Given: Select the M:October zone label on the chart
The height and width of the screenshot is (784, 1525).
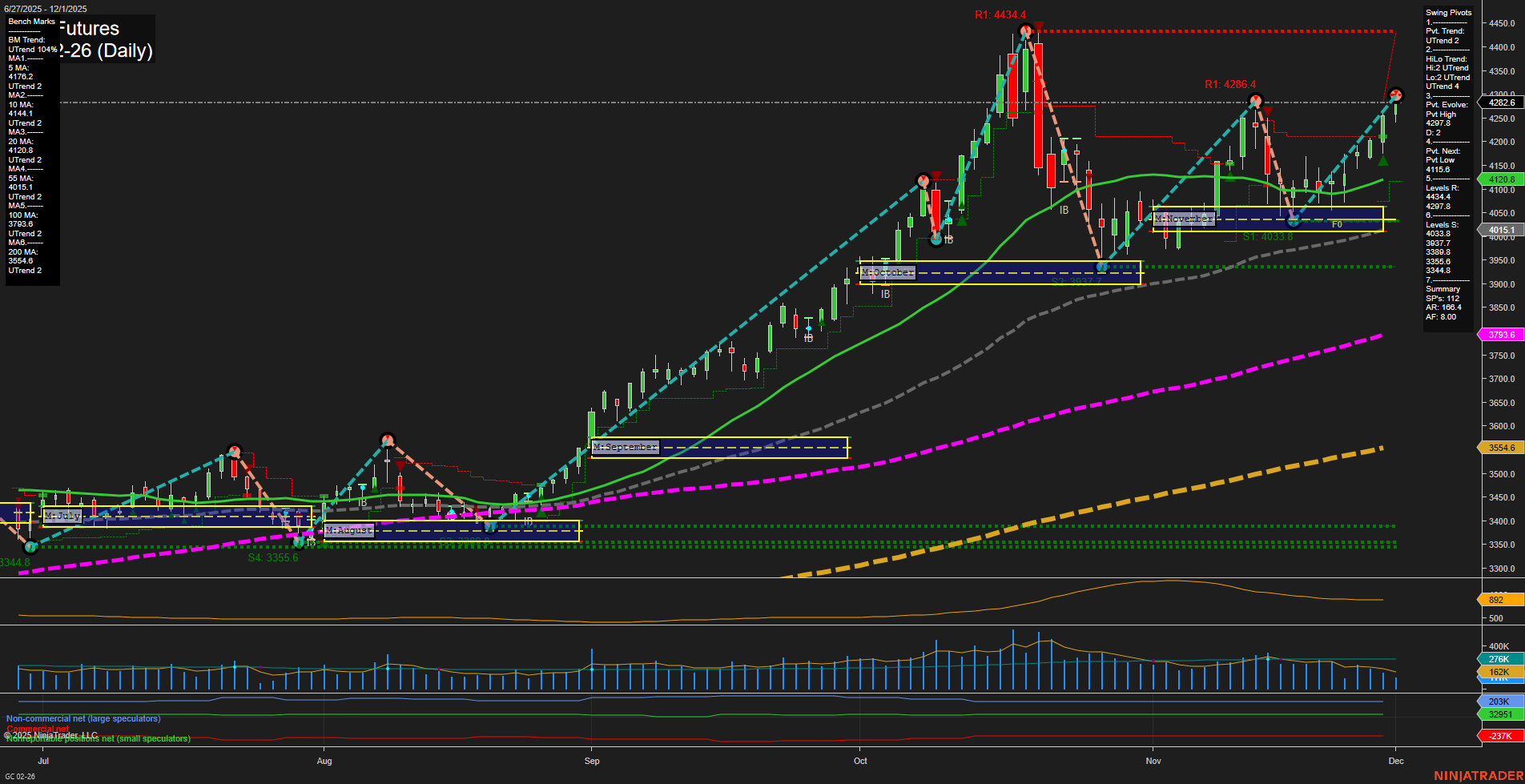Looking at the screenshot, I should pyautogui.click(x=887, y=272).
